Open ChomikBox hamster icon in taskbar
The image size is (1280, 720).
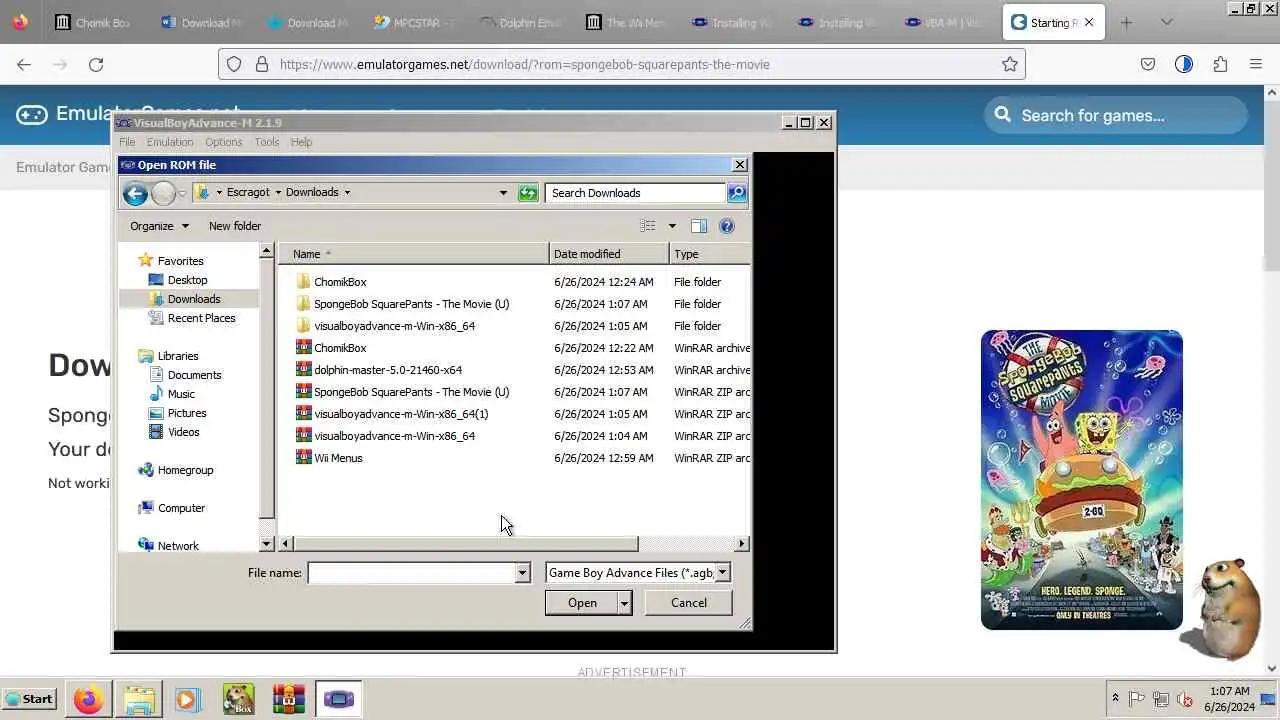(238, 699)
